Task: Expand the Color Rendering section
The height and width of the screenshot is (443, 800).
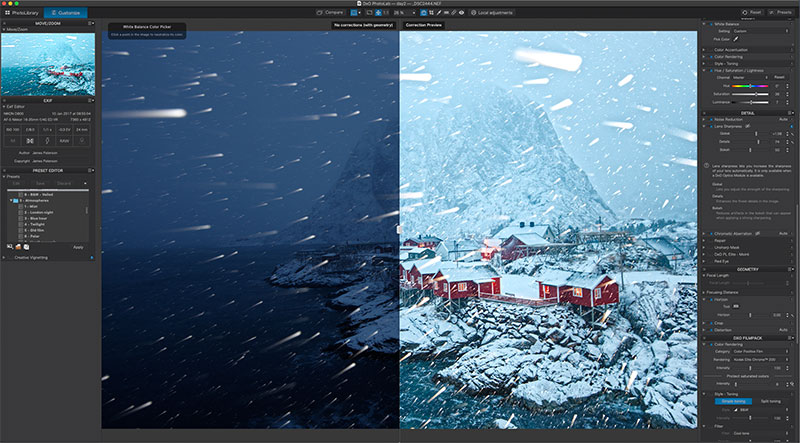Action: click(x=704, y=57)
